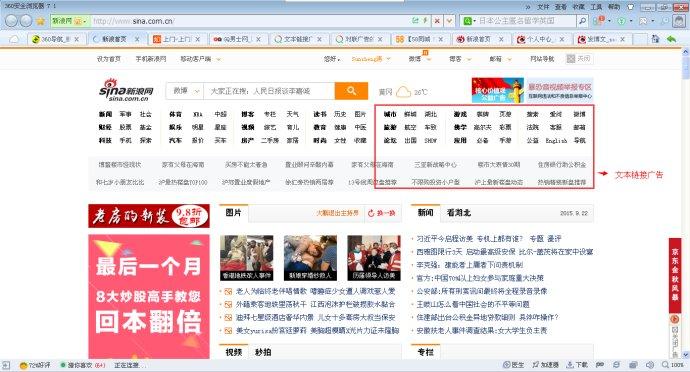Open the 秒拍 tab
This screenshot has height=372, width=690.
[263, 352]
